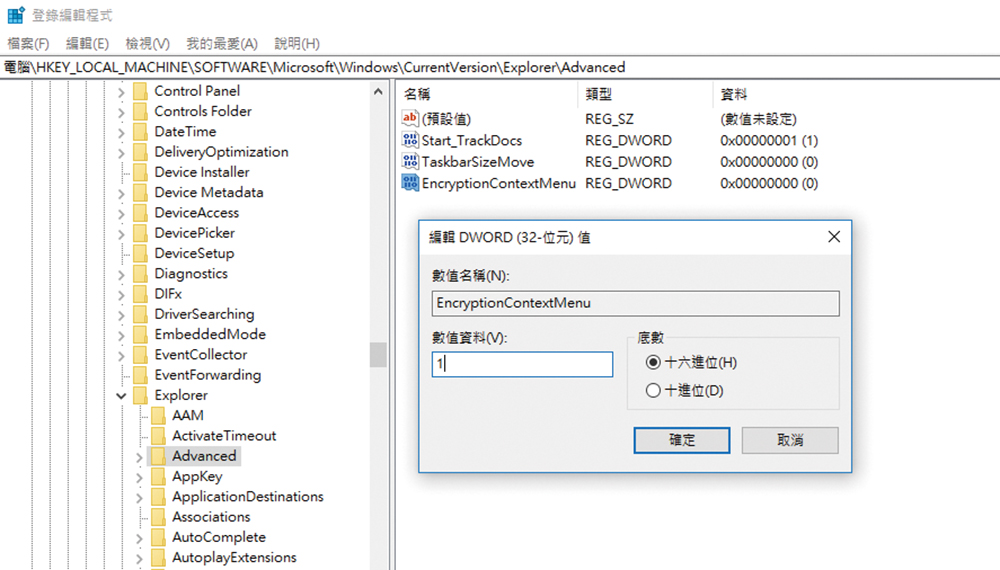Expand the DateTime key
The height and width of the screenshot is (570, 1000).
coord(121,133)
